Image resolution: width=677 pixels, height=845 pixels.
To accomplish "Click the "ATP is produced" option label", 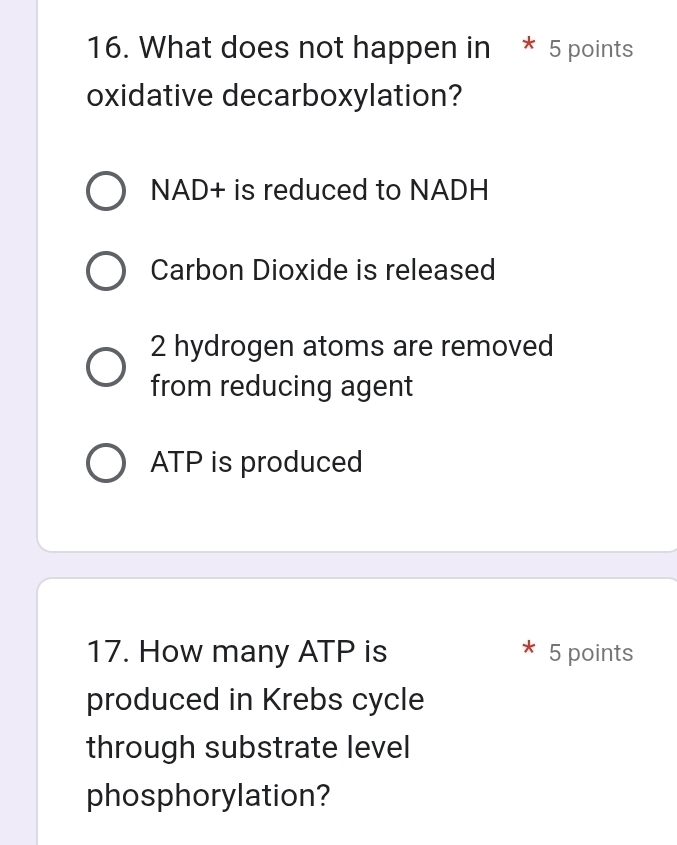I will coord(256,462).
